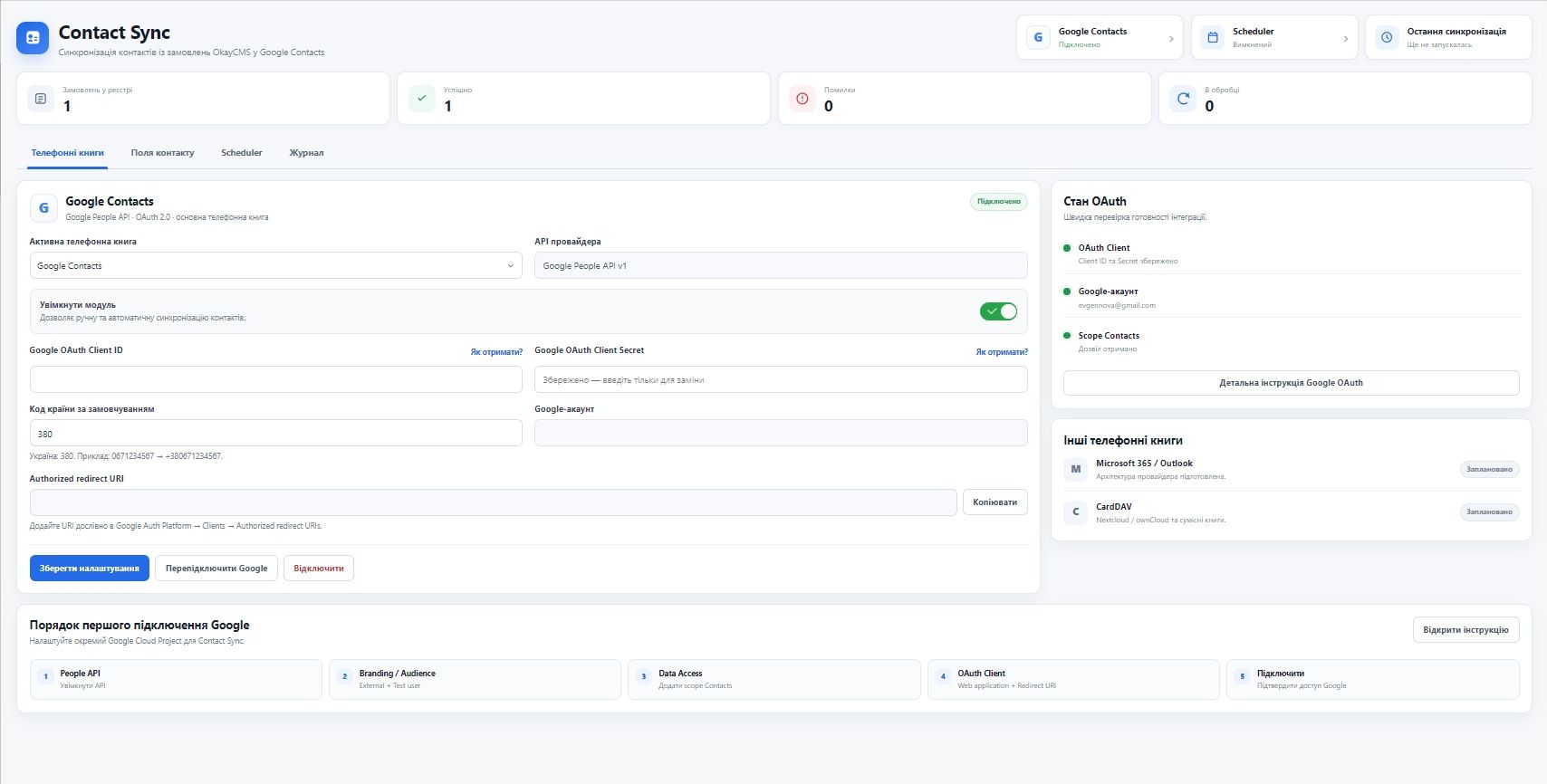
Task: Expand the Google Contacts header card chevron
Action: 1171,39
